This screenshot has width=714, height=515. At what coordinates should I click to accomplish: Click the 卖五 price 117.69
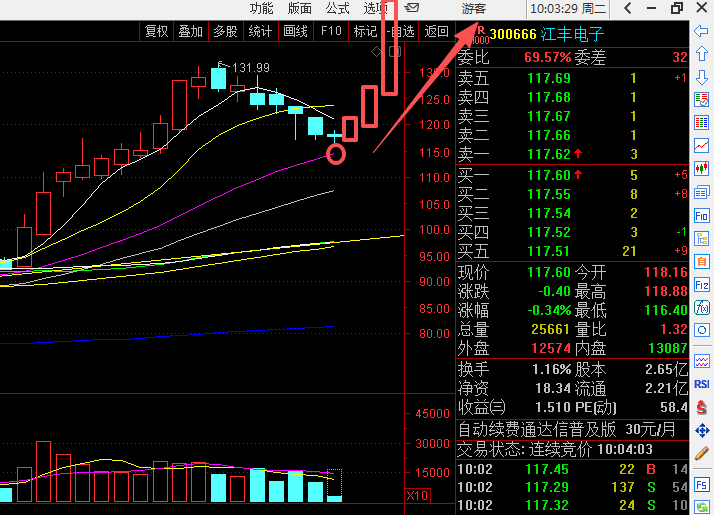click(549, 78)
